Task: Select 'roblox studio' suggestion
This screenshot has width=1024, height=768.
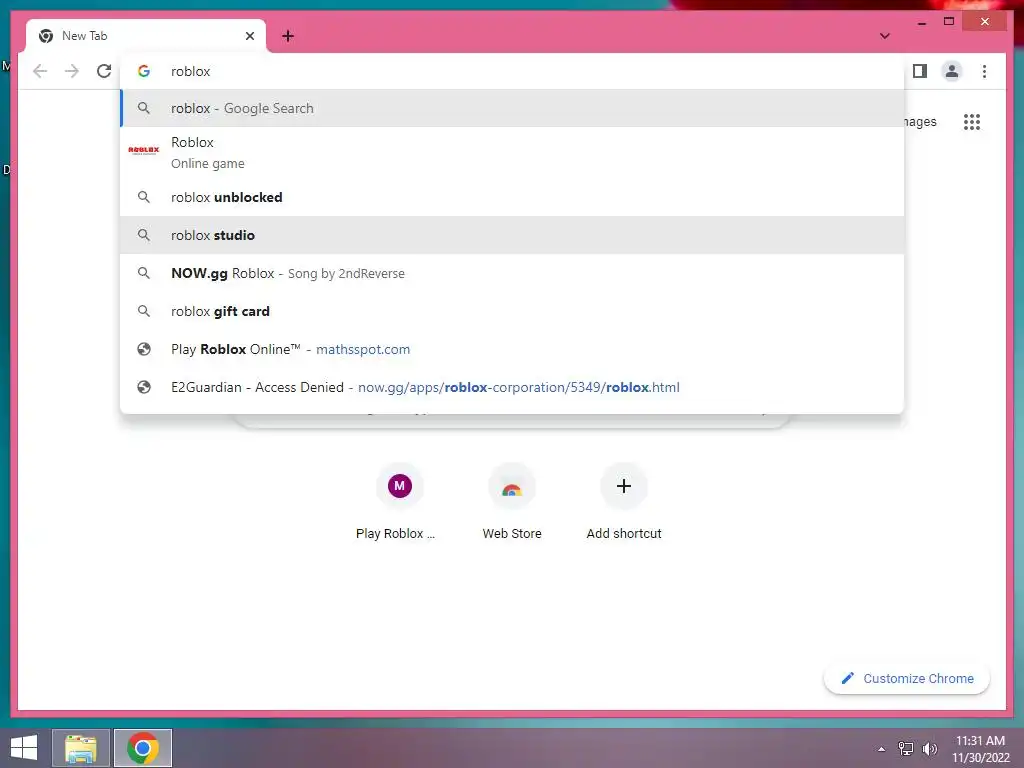Action: 512,235
